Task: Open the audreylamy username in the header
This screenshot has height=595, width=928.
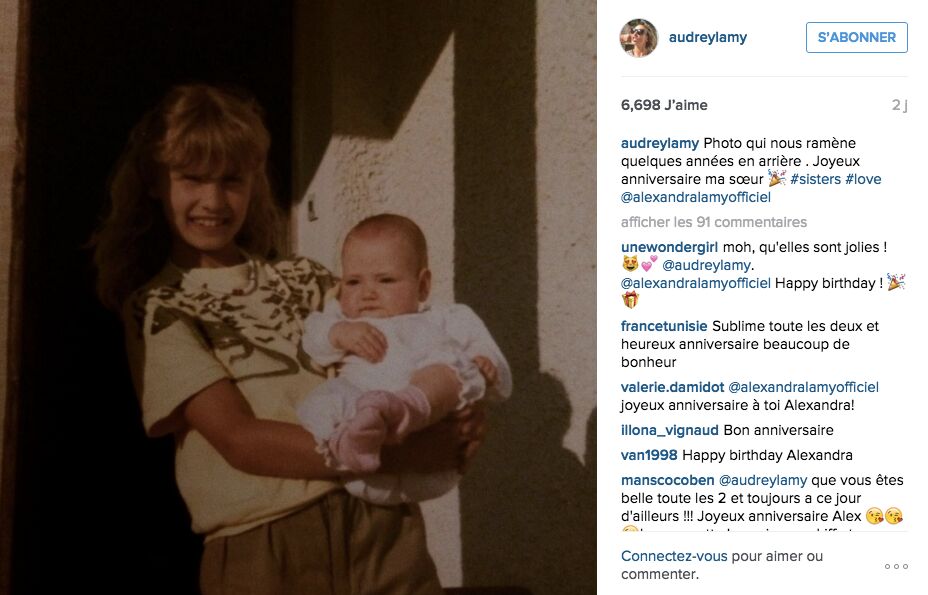Action: tap(707, 37)
